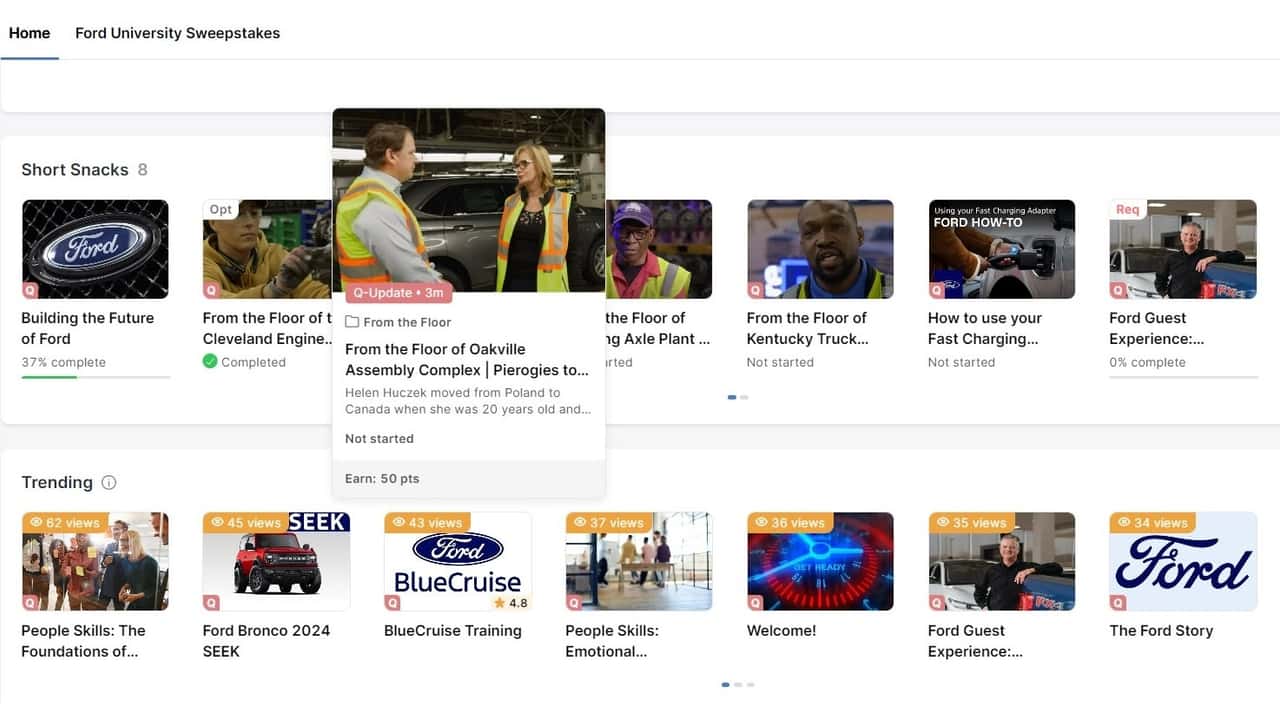Click the Building the Future progress bar
This screenshot has width=1280, height=720.
96,377
